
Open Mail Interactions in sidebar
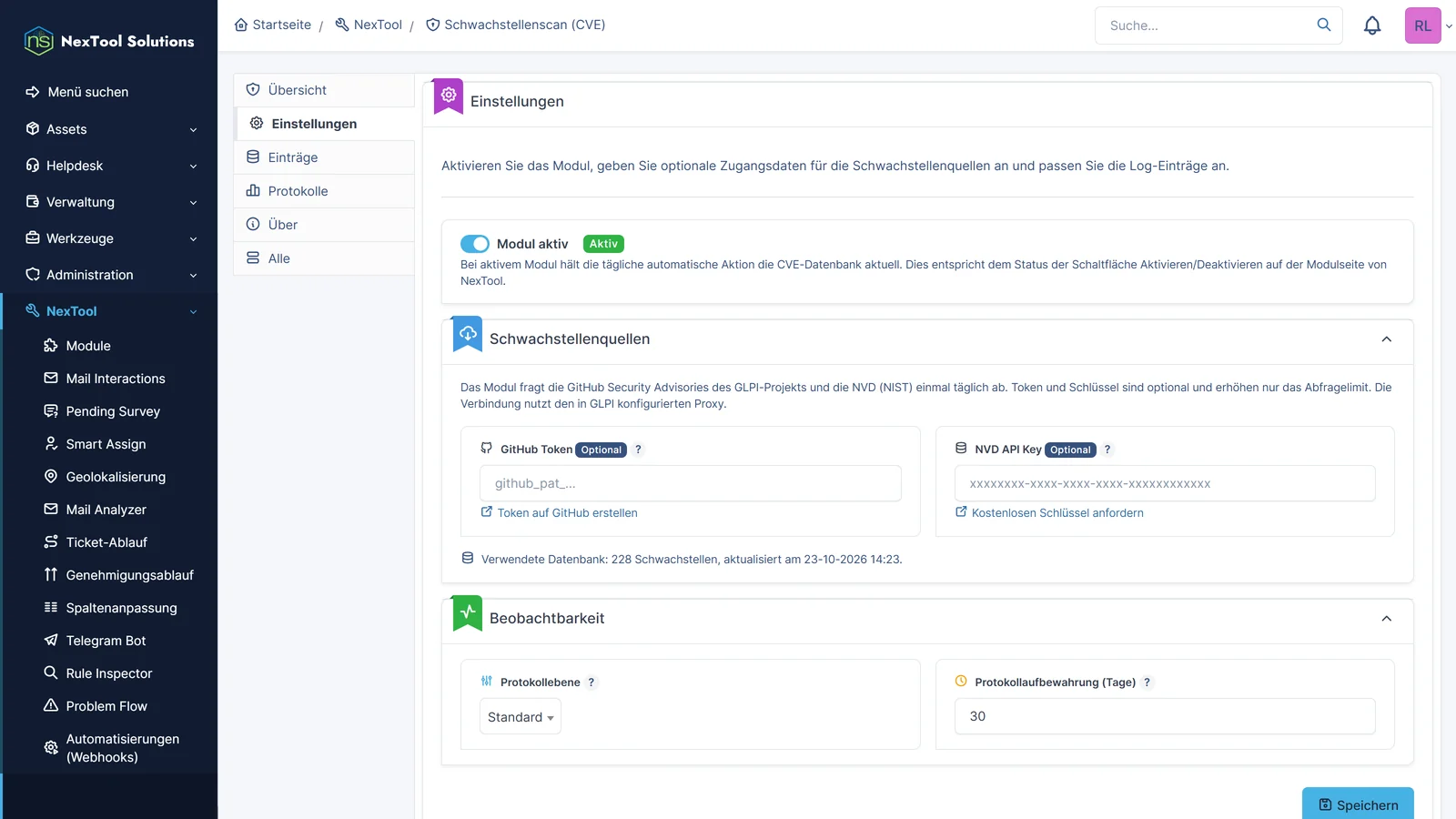pos(116,379)
